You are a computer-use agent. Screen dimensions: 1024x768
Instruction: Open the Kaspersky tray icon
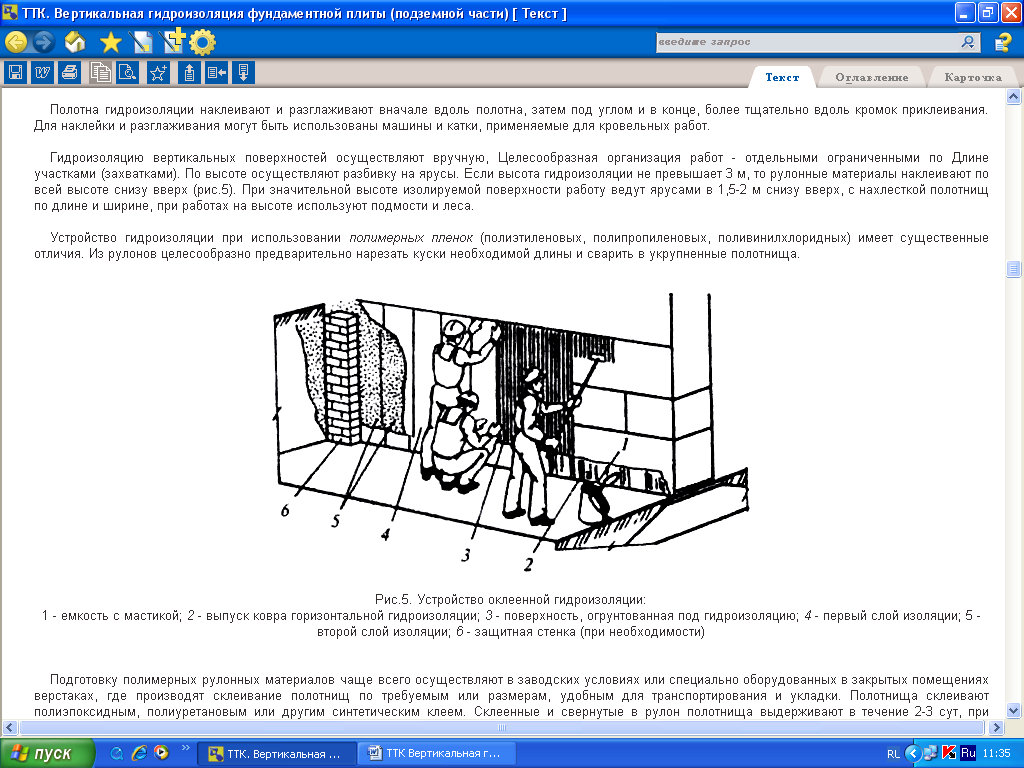(x=948, y=753)
